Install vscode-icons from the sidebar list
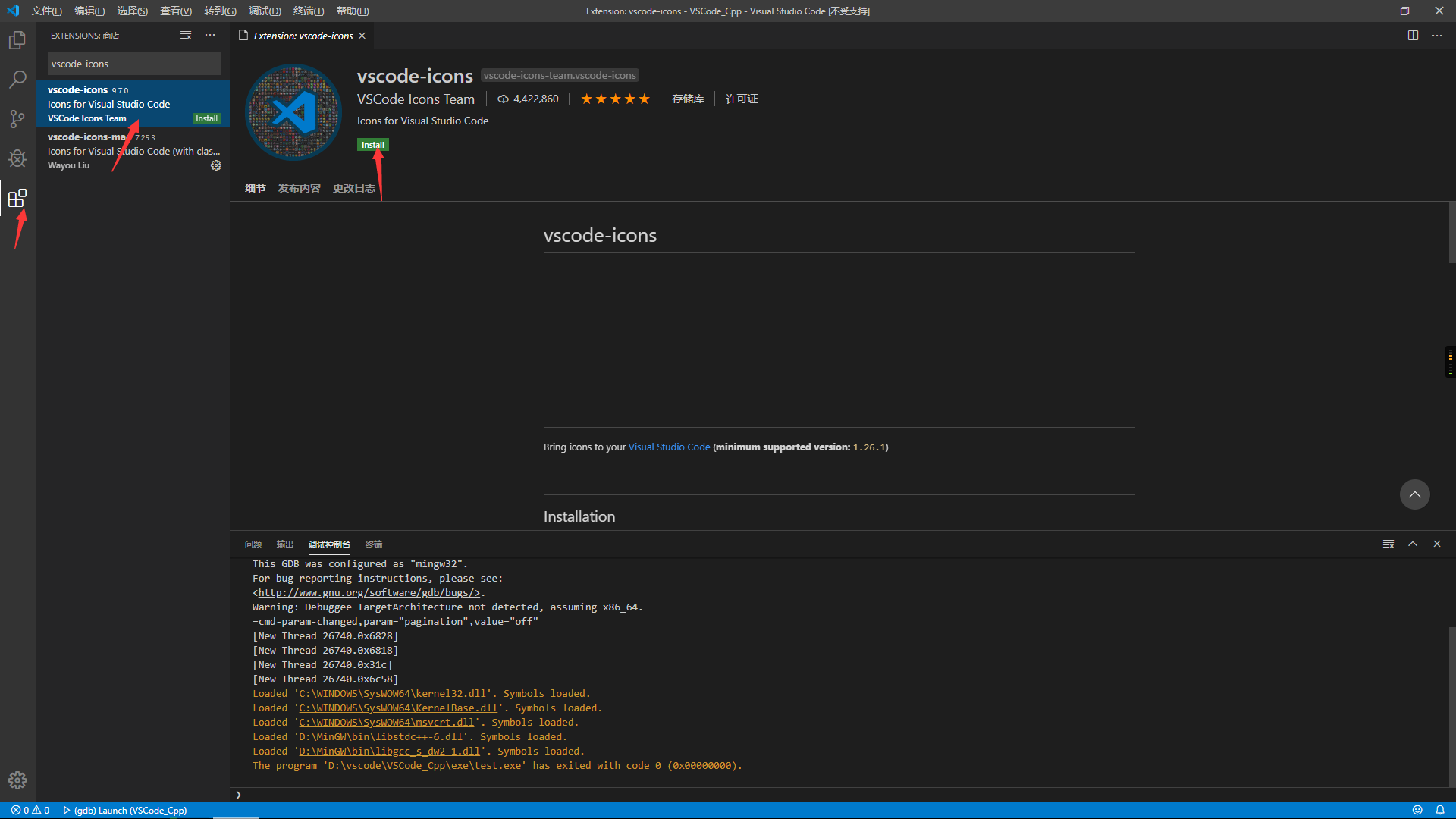 click(206, 118)
